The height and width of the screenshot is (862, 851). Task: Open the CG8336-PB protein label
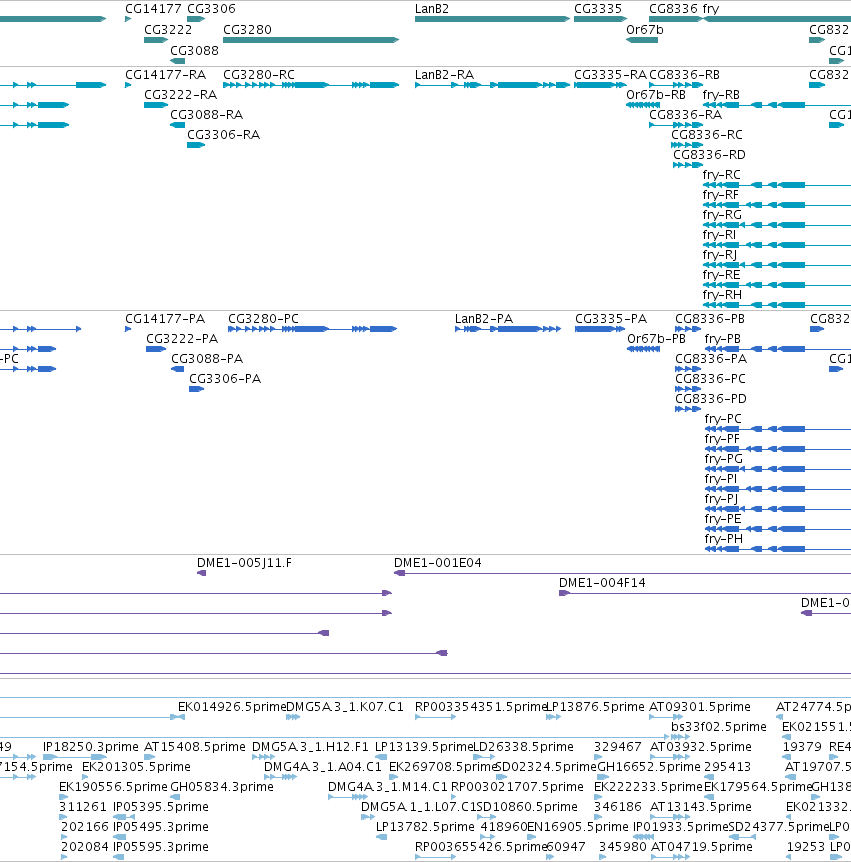coord(710,319)
